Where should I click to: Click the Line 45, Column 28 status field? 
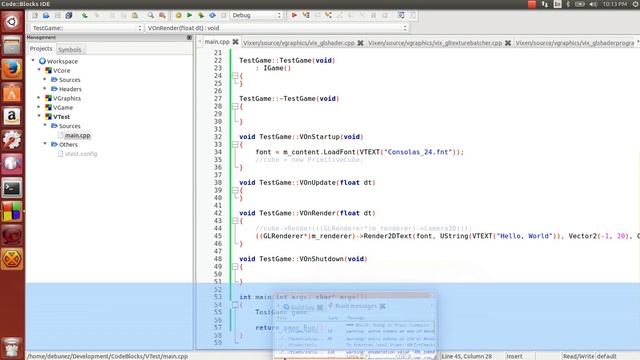click(x=467, y=356)
